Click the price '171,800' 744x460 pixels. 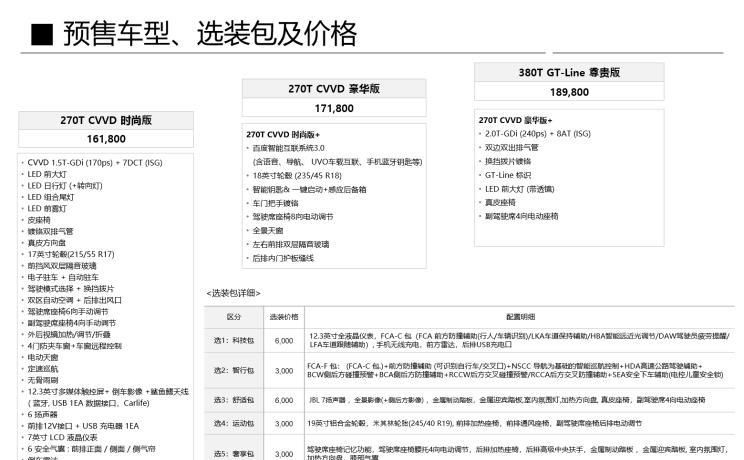click(x=334, y=108)
